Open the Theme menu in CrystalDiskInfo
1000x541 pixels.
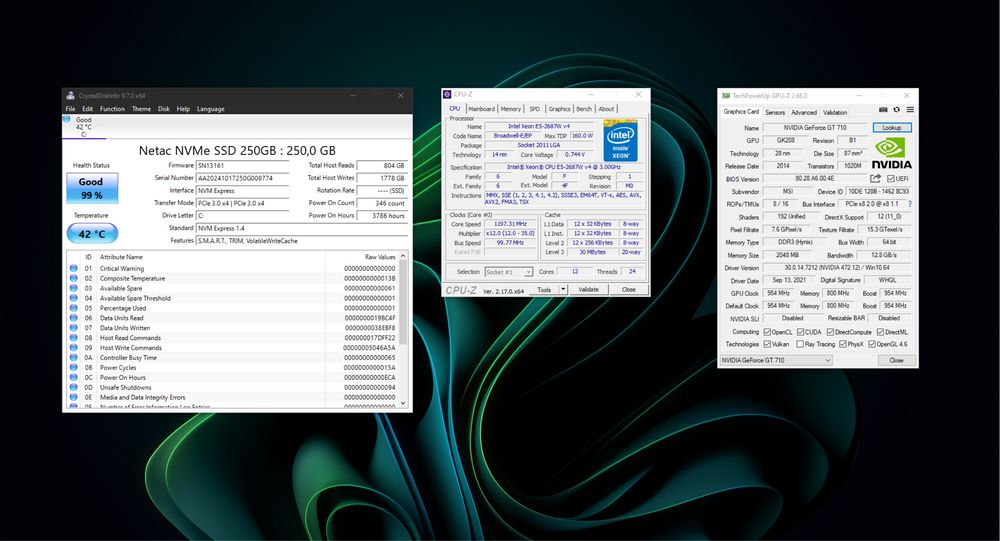[x=142, y=109]
